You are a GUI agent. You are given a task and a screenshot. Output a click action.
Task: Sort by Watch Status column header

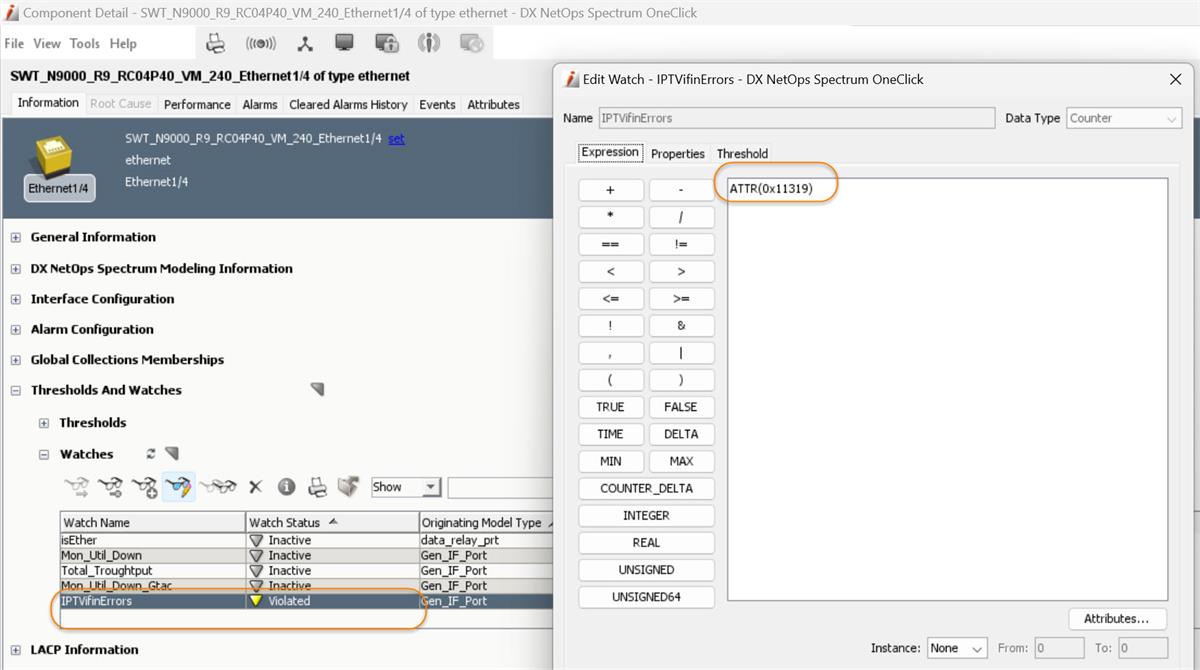point(333,522)
